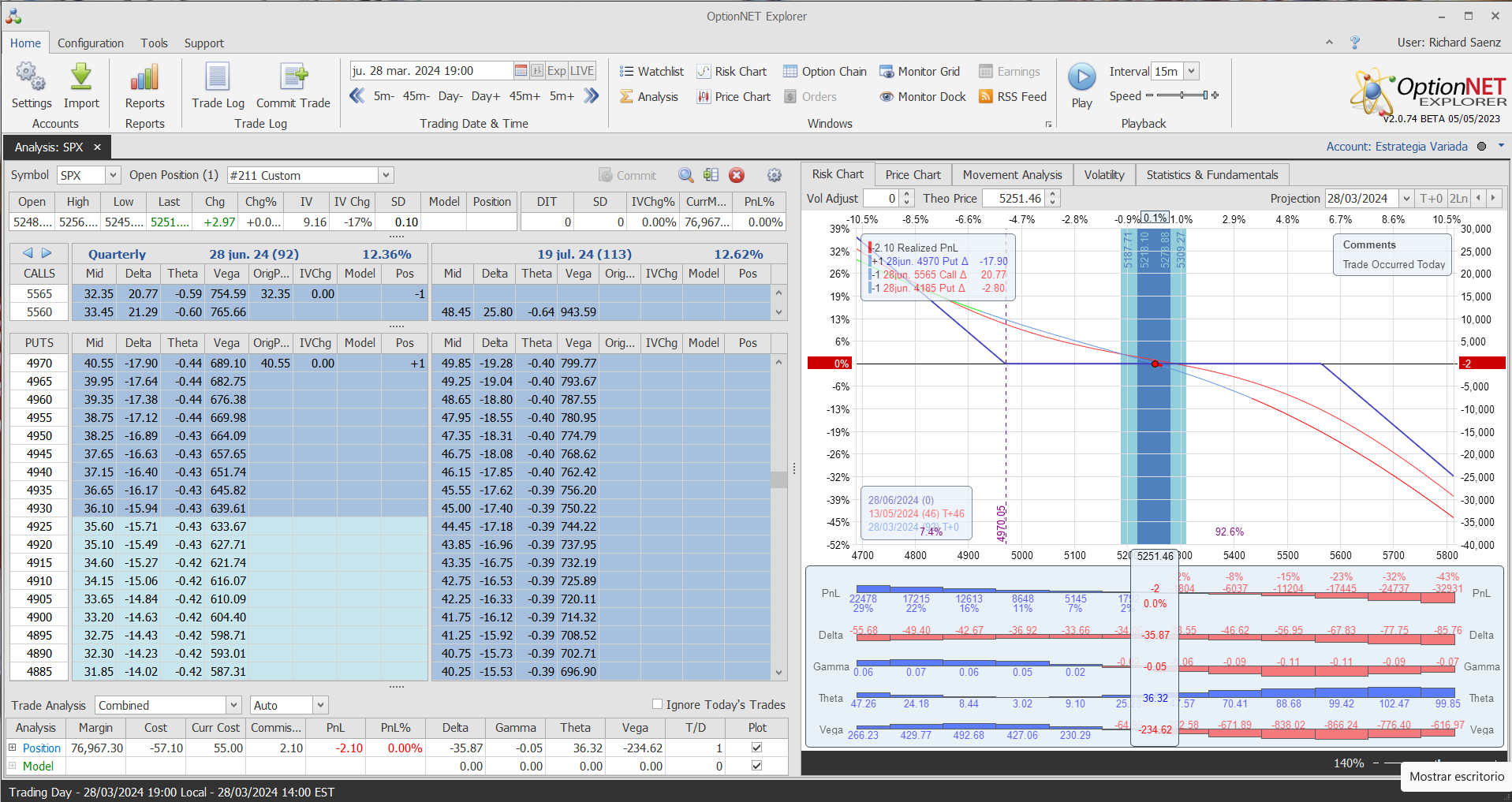Open the Monitor Grid window
The width and height of the screenshot is (1512, 802).
tap(920, 72)
